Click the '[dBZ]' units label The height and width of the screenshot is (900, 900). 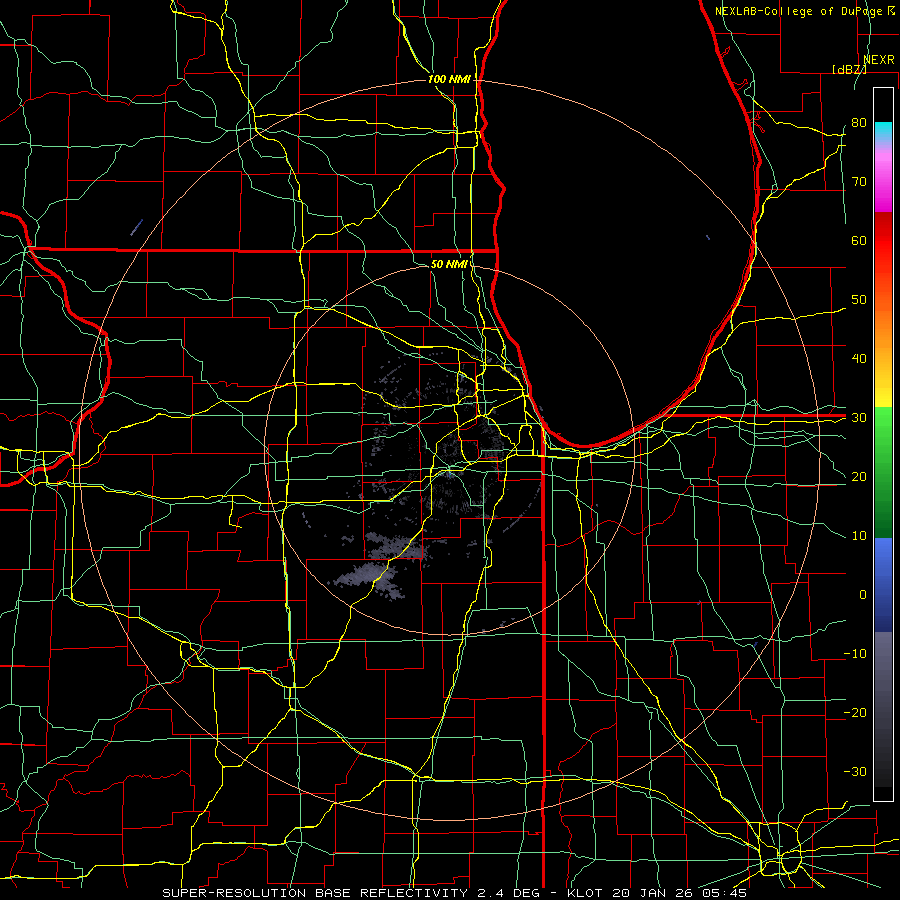(849, 69)
